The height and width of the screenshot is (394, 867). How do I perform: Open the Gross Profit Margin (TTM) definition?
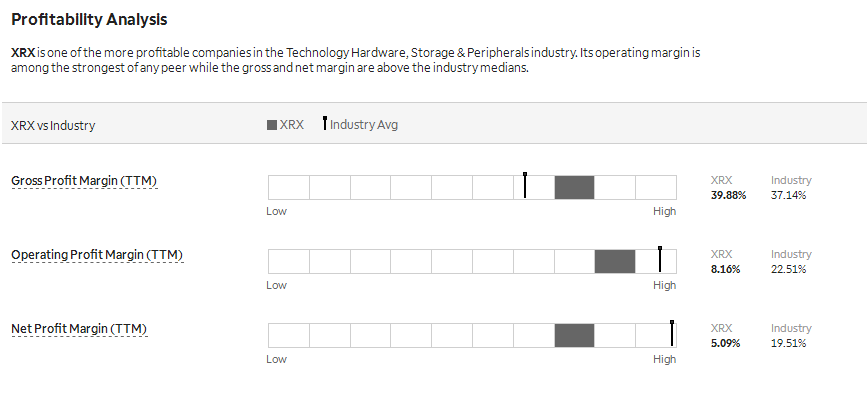(x=84, y=181)
